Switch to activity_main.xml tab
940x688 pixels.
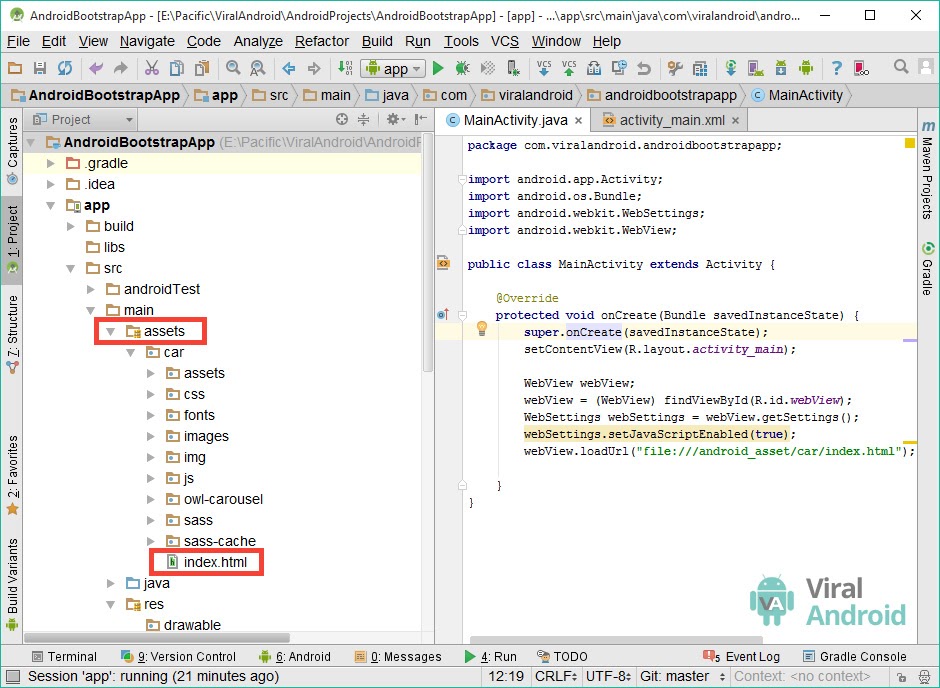tap(671, 120)
